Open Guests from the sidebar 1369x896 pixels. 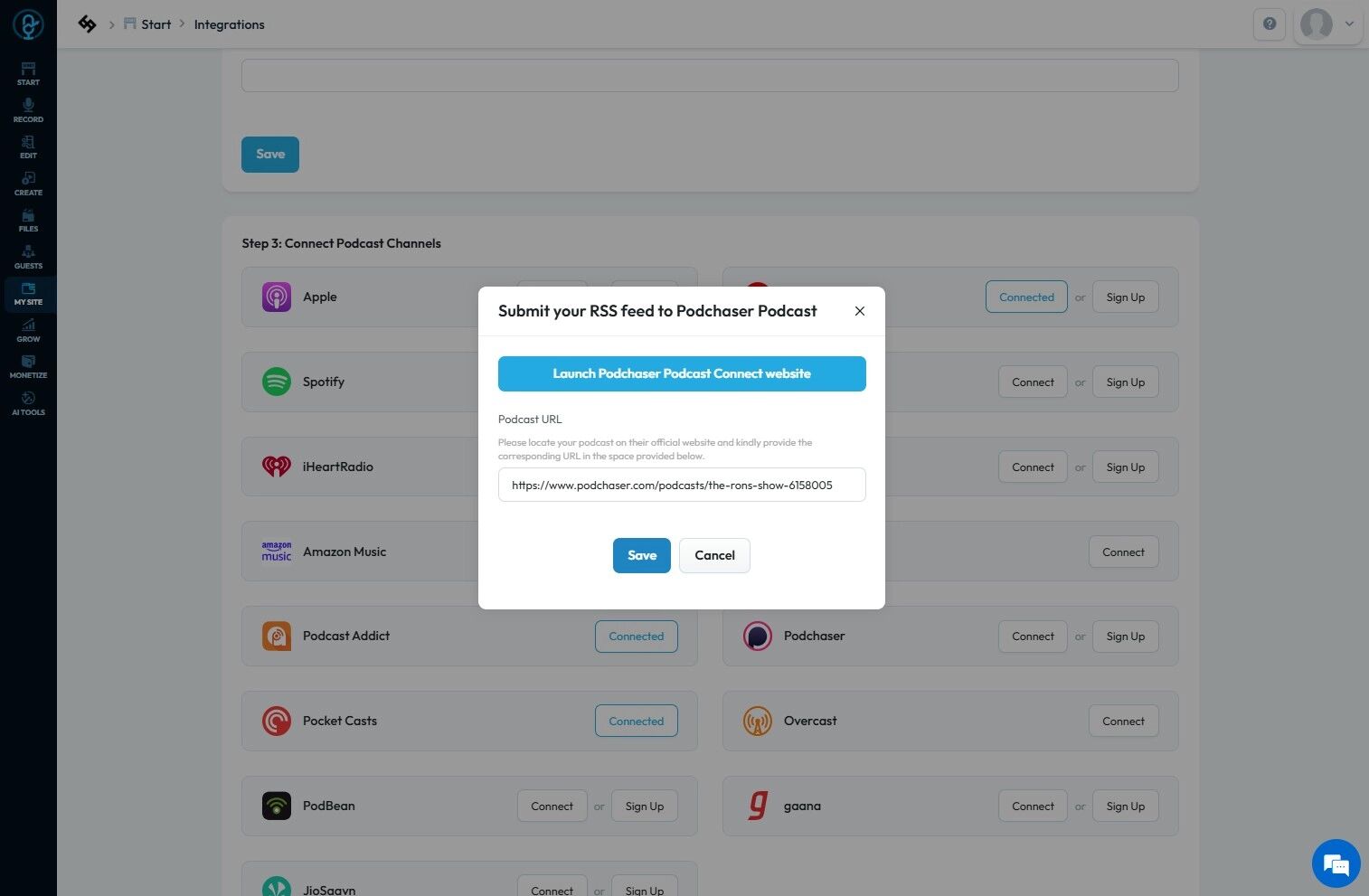point(28,257)
